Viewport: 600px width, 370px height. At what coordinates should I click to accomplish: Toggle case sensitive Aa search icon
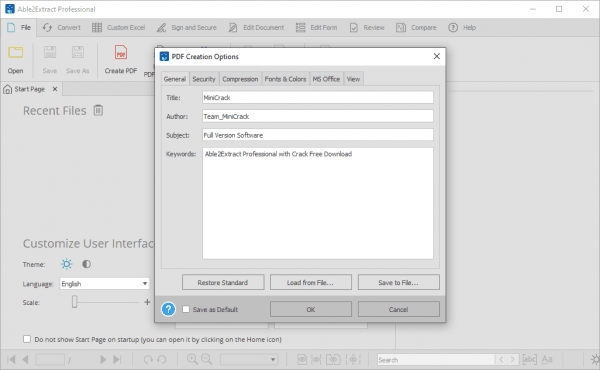(x=547, y=359)
